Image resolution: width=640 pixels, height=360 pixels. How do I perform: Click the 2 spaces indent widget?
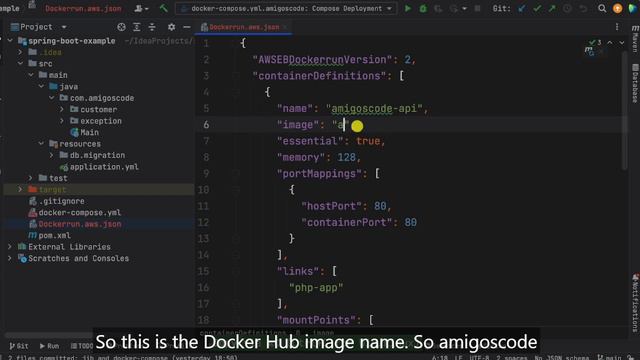512,357
